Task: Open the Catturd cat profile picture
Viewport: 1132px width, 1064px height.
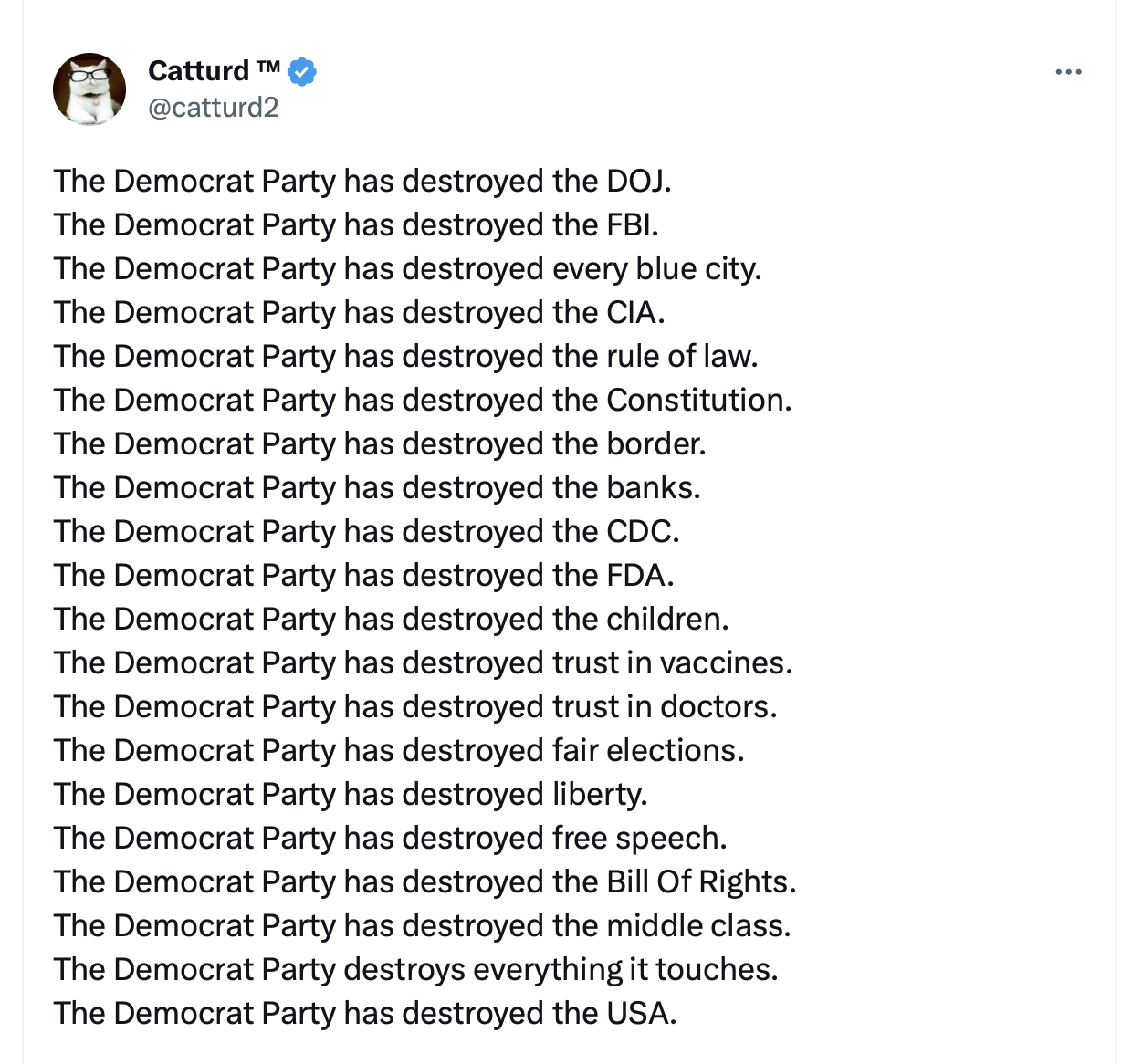Action: coord(89,89)
